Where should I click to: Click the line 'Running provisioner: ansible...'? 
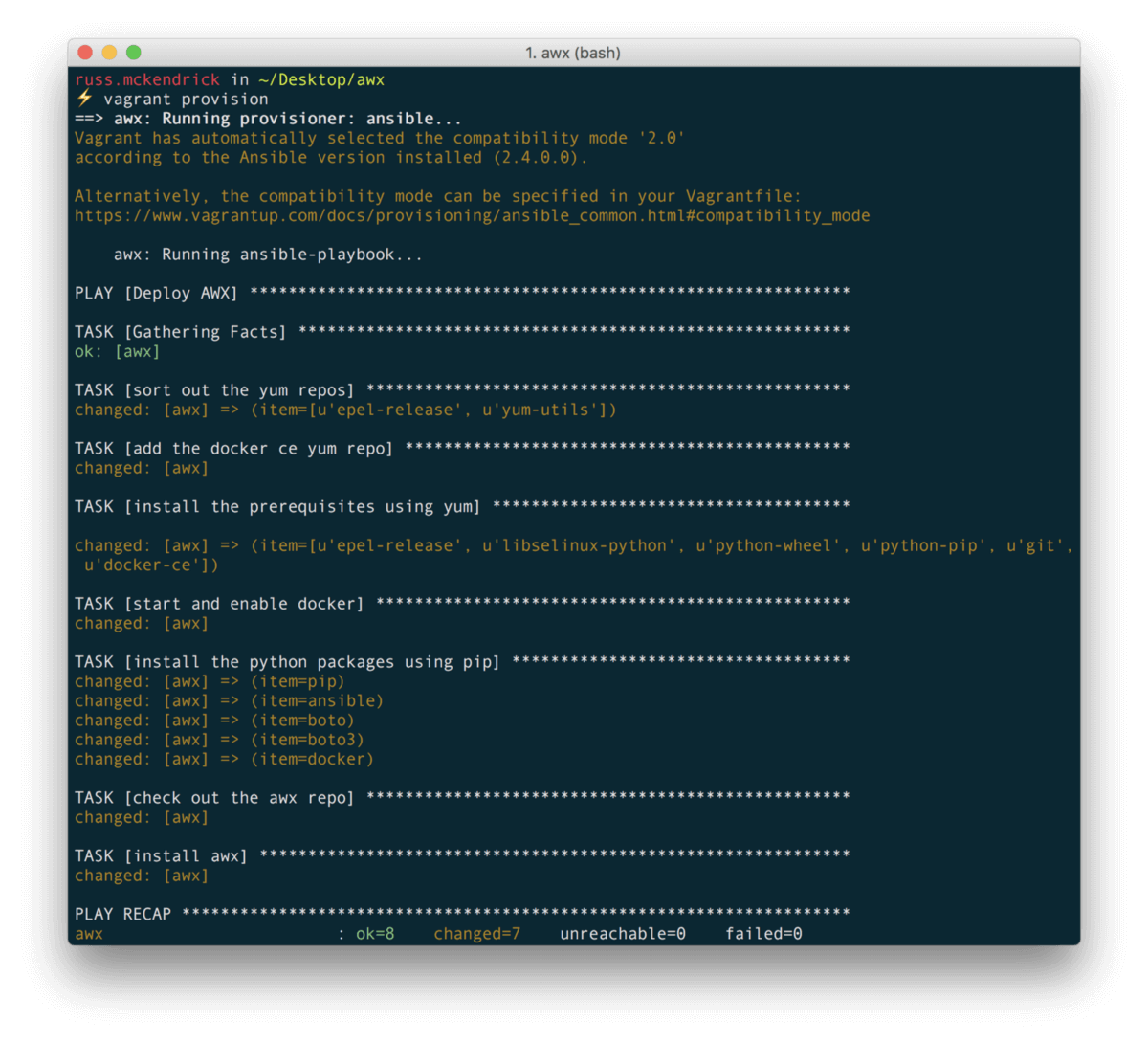click(312, 119)
